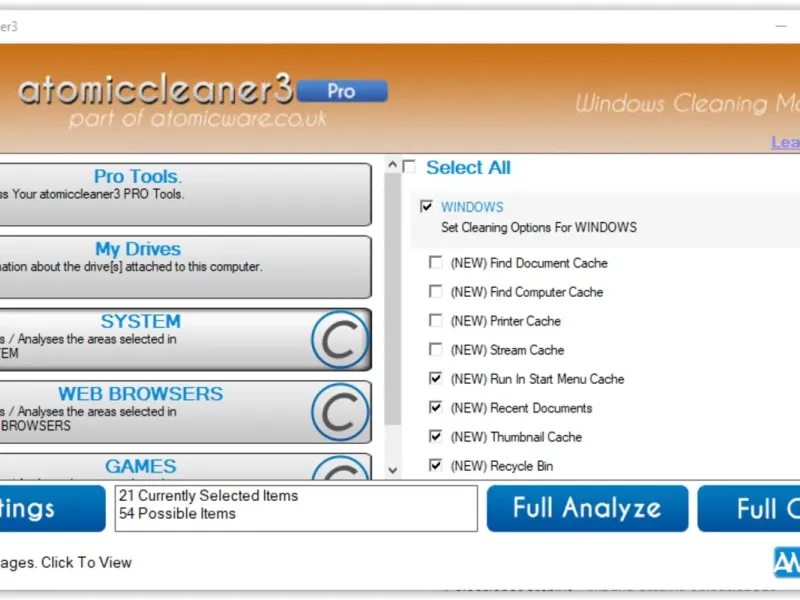Click the WEB BROWSERS circular clean icon
800x600 pixels.
(340, 412)
